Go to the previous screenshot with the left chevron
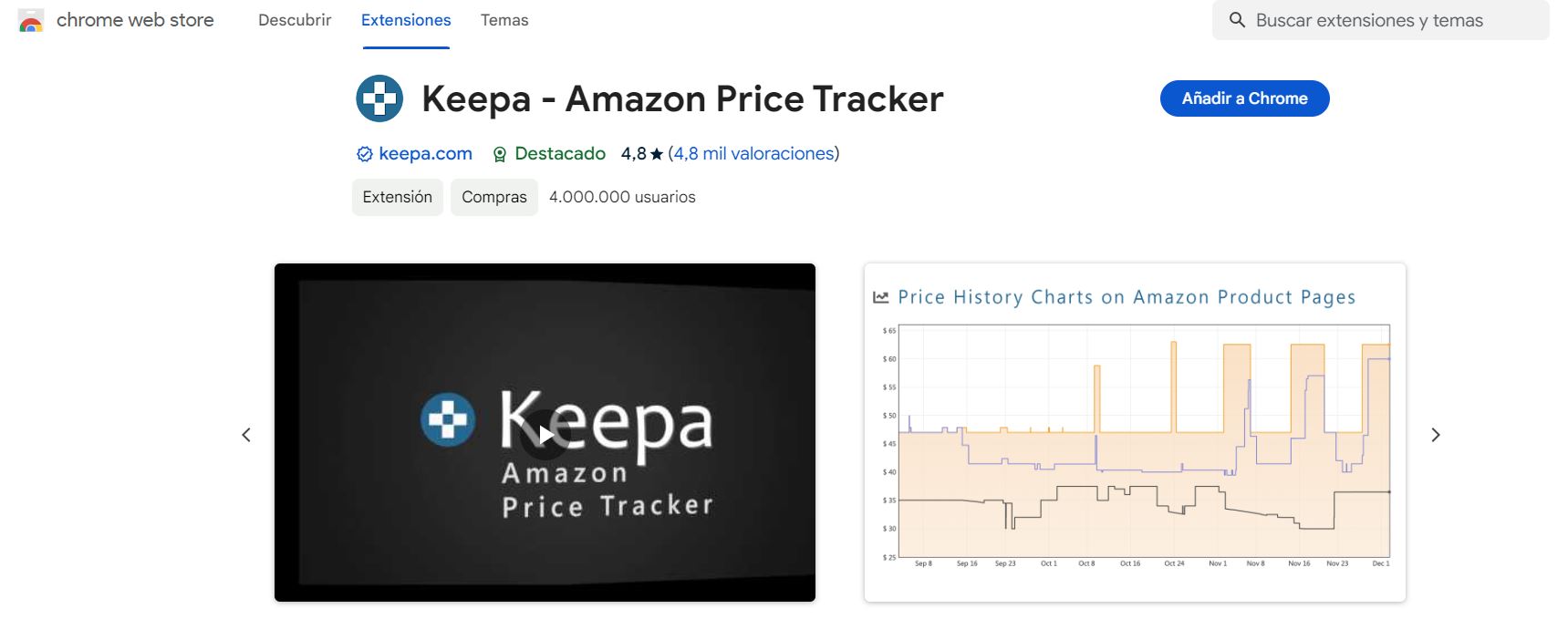 tap(245, 435)
